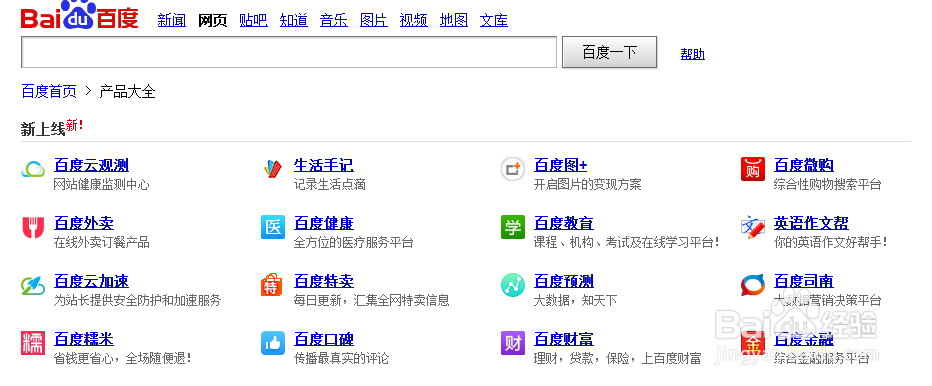Click the description 省钱更省心，全场随便退！
932x386 pixels.
[x=122, y=358]
